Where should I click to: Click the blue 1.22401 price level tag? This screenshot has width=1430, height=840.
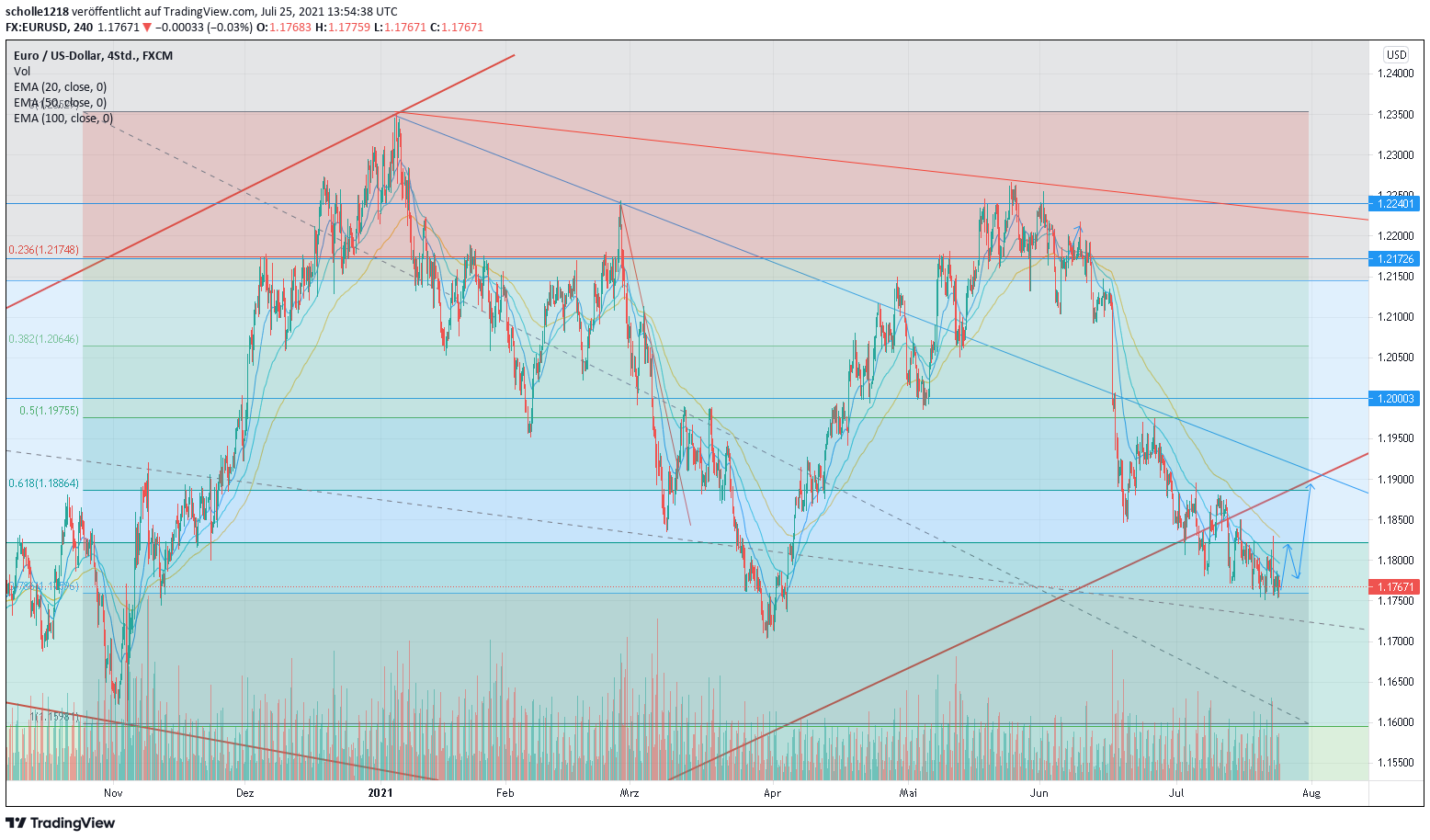point(1393,206)
